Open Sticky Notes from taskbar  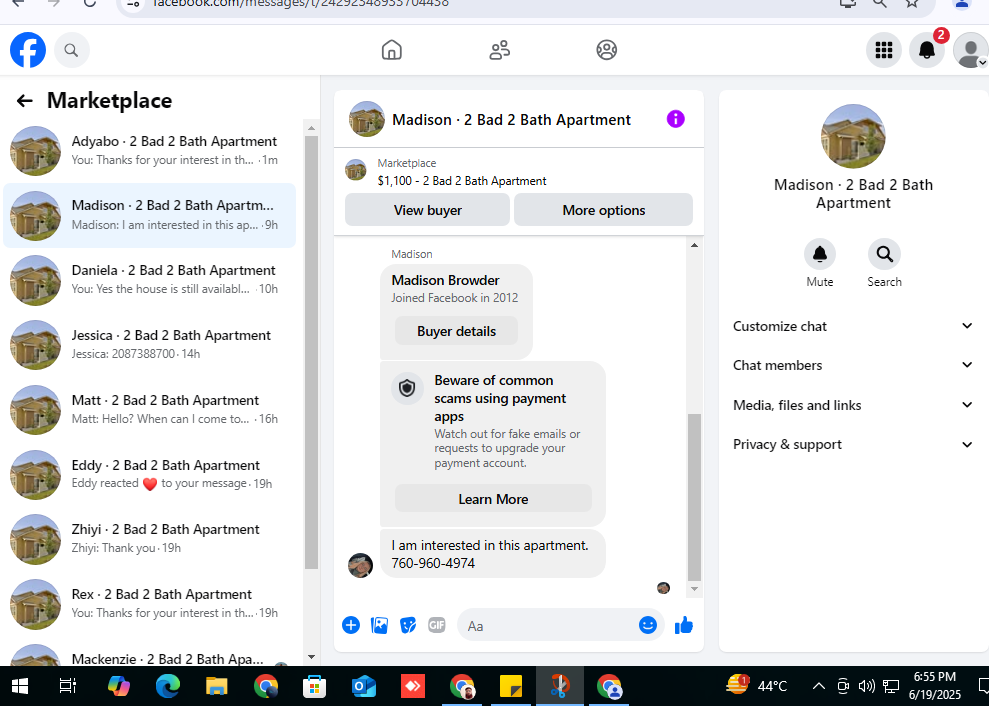[511, 686]
